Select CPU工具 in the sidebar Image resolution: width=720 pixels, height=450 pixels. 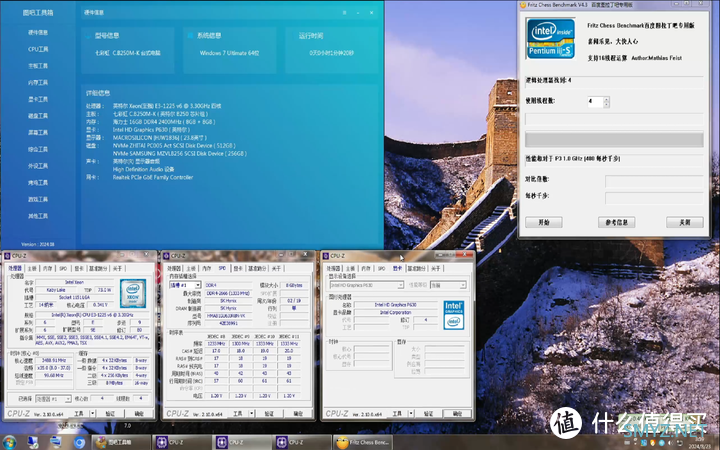[38, 48]
